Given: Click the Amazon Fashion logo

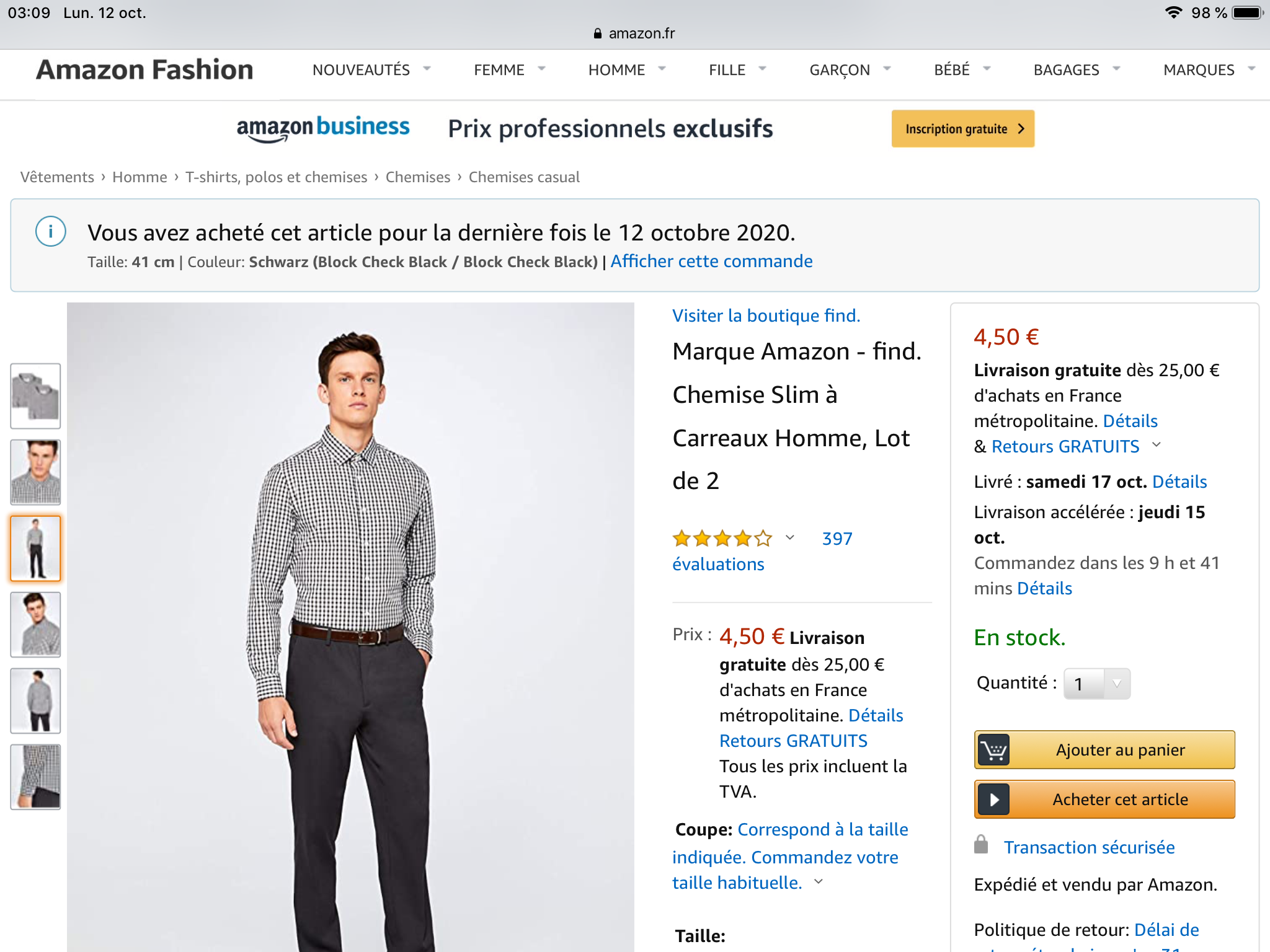Looking at the screenshot, I should tap(145, 69).
